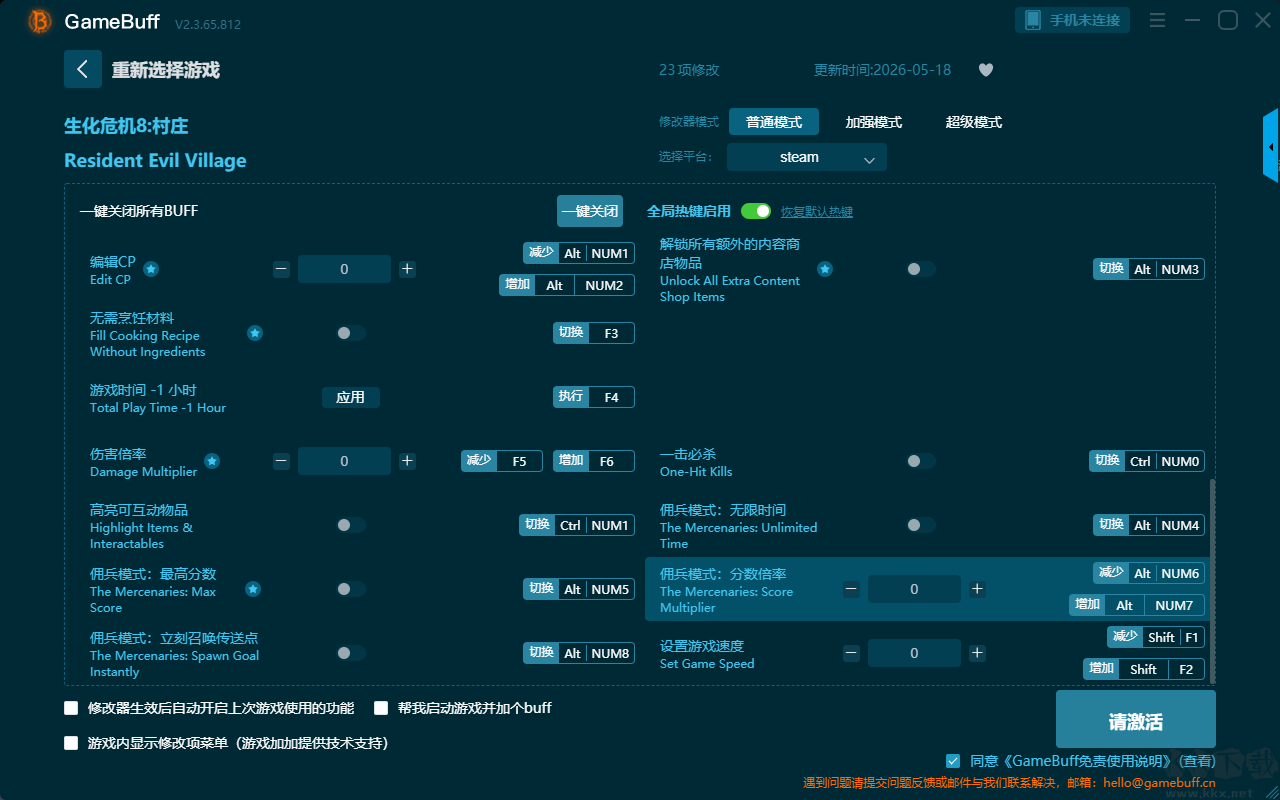Click Damage Multiplier increase hotkey F6

[594, 461]
